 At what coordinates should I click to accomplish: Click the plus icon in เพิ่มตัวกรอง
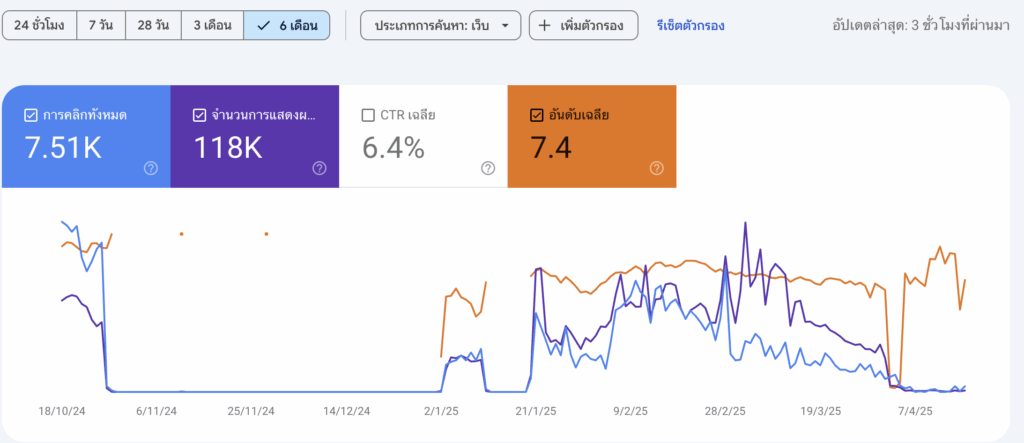pos(545,26)
